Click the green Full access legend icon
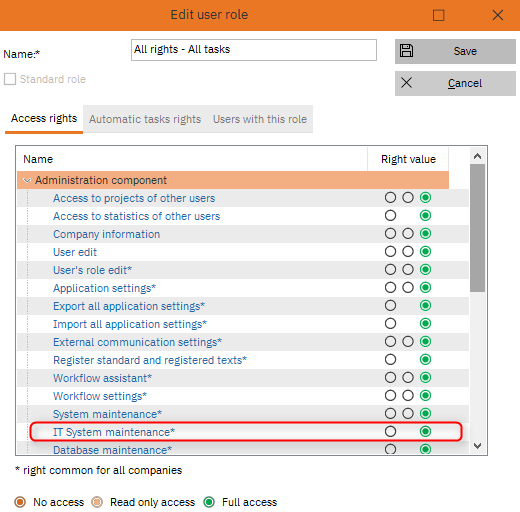Screen dimensions: 520x512 (209, 502)
